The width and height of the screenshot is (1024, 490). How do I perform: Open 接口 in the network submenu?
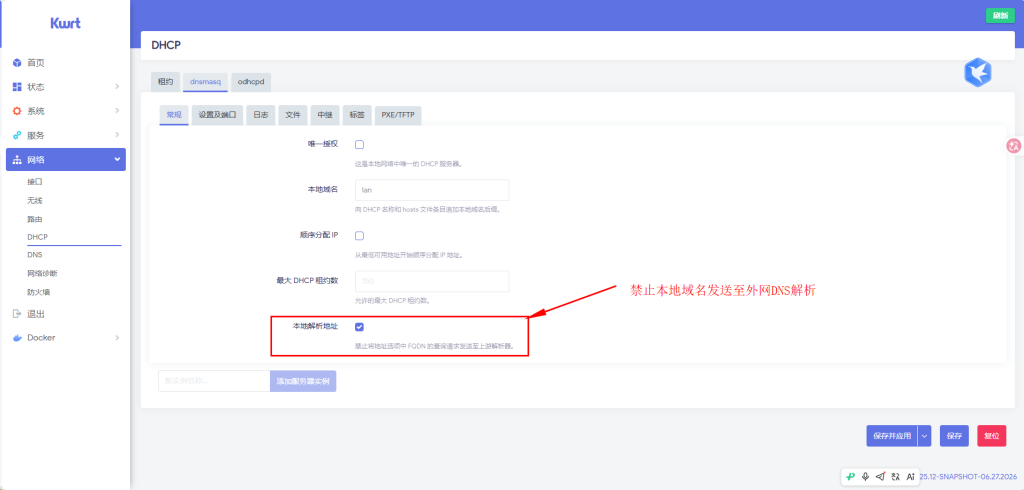pos(35,182)
